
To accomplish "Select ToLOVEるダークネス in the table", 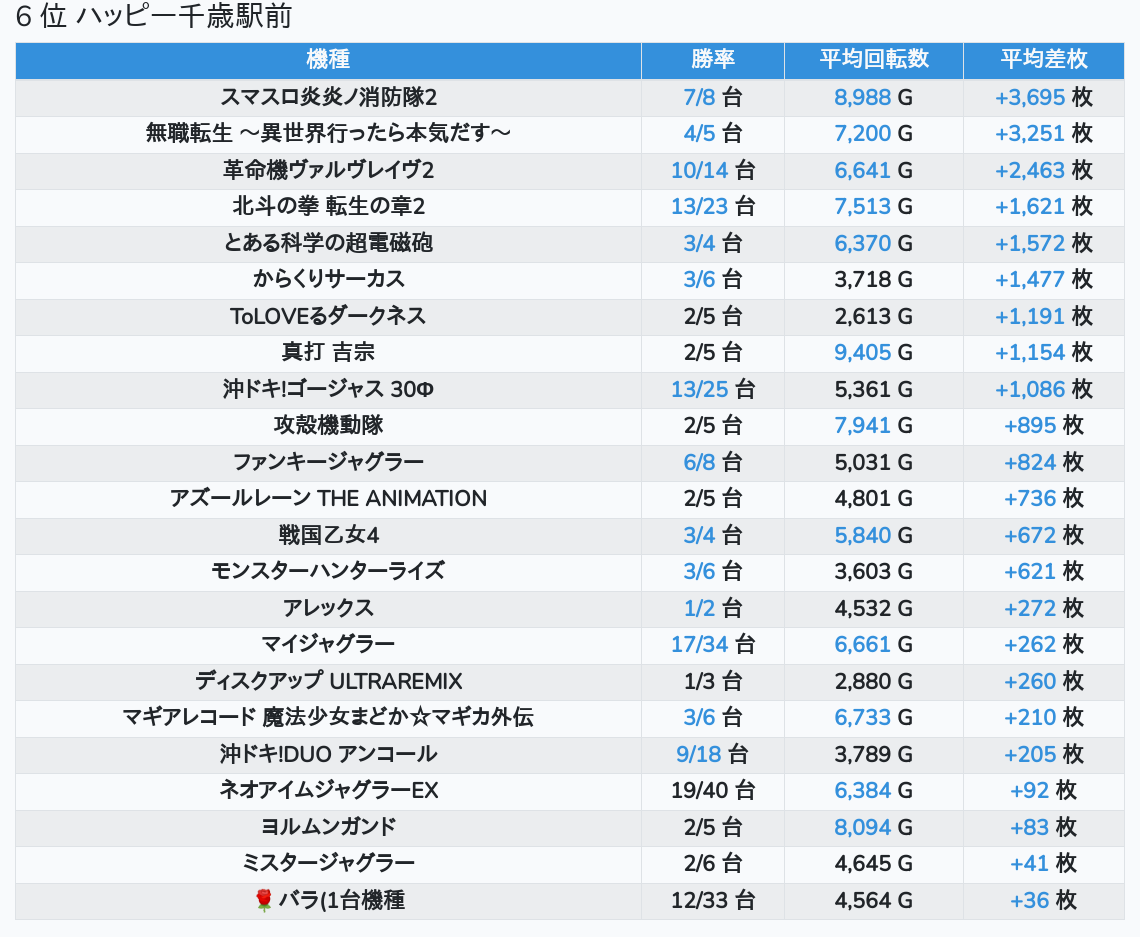I will (328, 316).
